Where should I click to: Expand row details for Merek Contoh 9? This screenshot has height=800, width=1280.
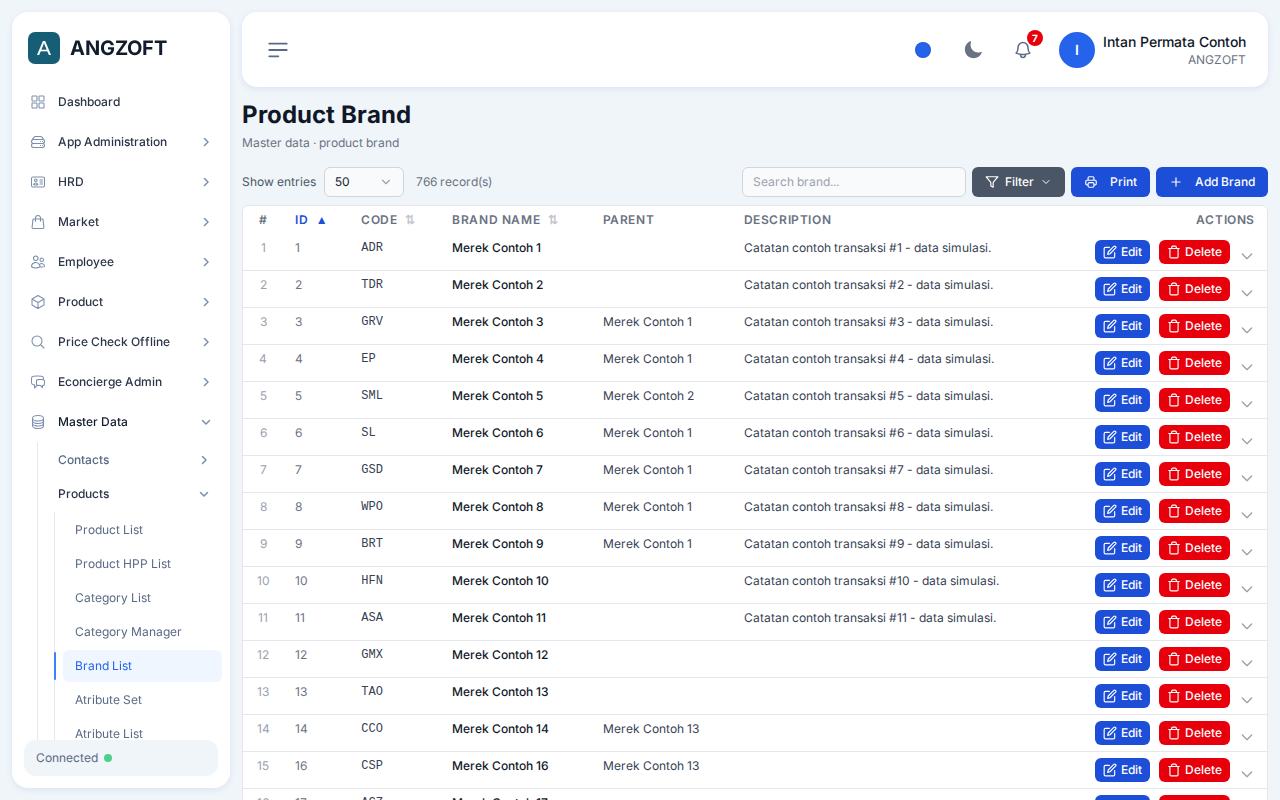click(x=1247, y=552)
